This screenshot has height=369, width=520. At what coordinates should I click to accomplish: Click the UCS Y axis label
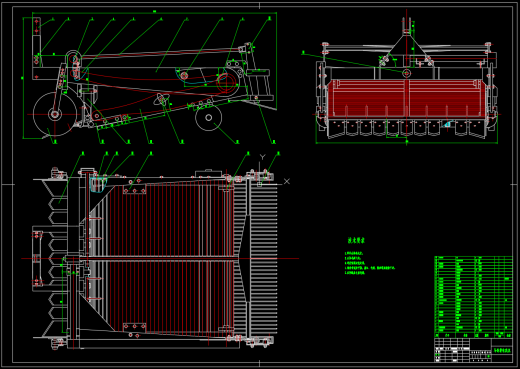tap(263, 157)
